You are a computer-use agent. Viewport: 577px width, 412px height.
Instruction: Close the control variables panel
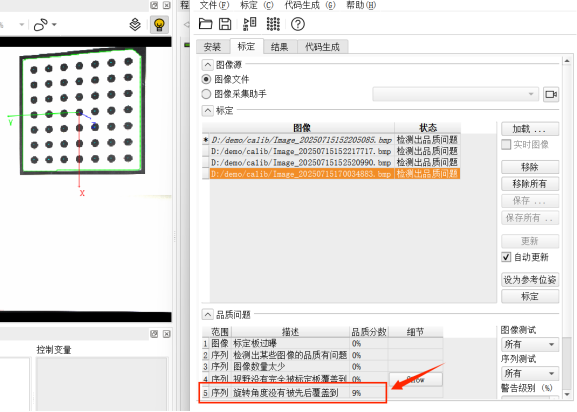click(167, 334)
